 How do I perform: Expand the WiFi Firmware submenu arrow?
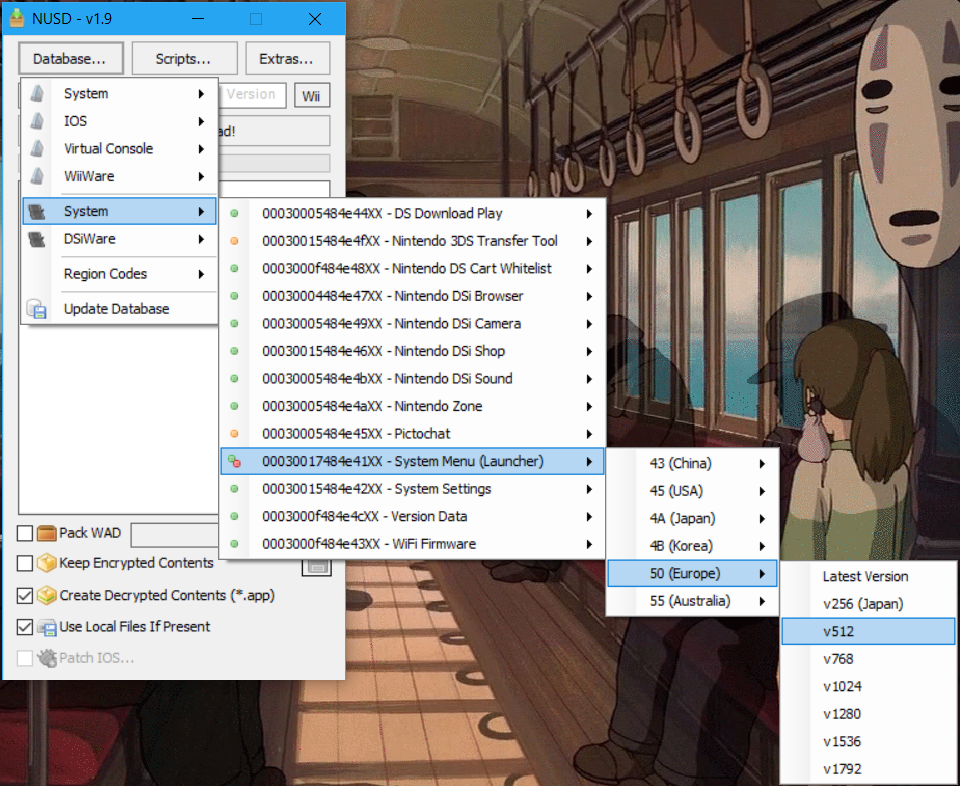click(x=589, y=544)
